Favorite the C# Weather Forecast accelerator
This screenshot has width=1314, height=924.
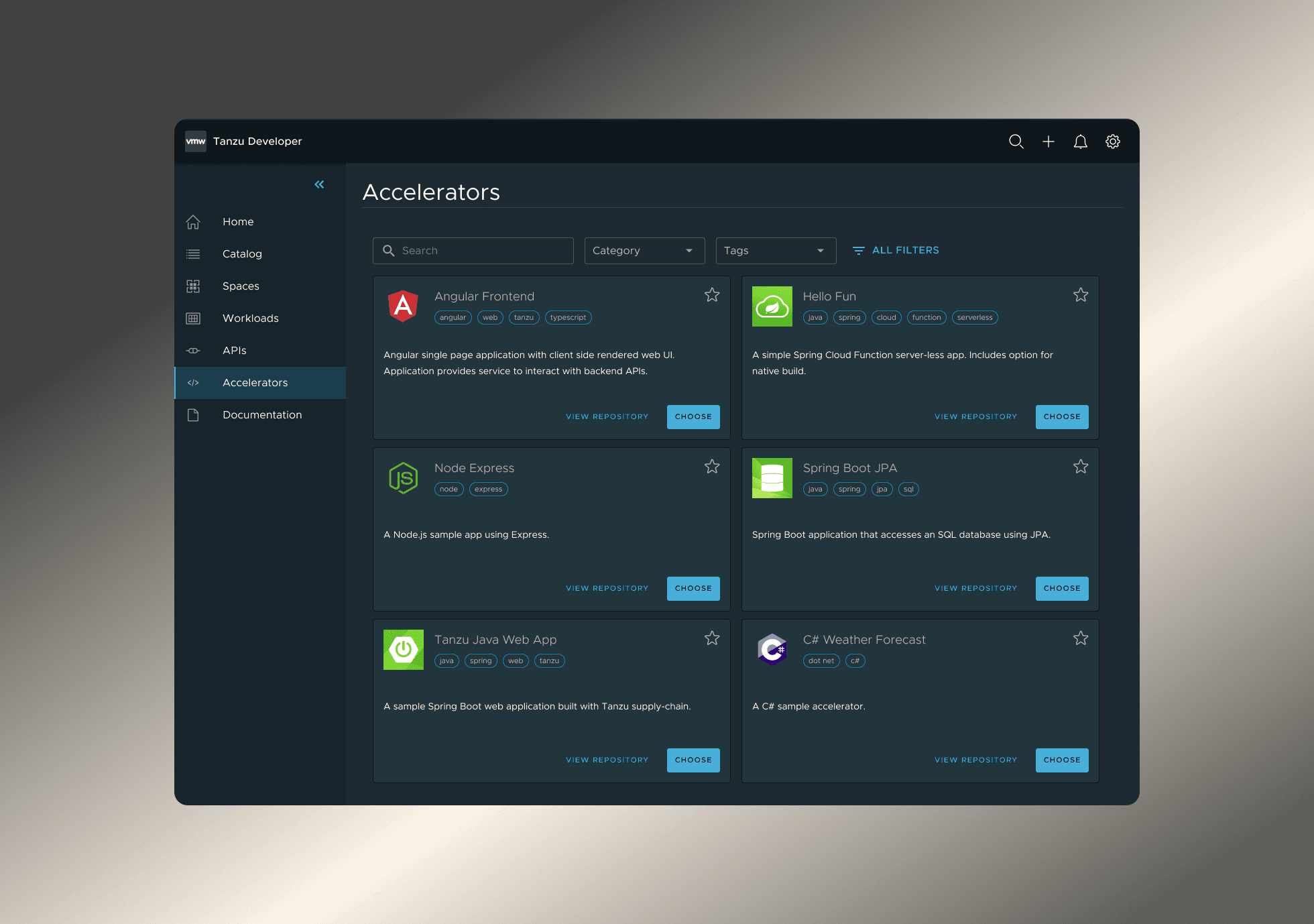pyautogui.click(x=1080, y=638)
